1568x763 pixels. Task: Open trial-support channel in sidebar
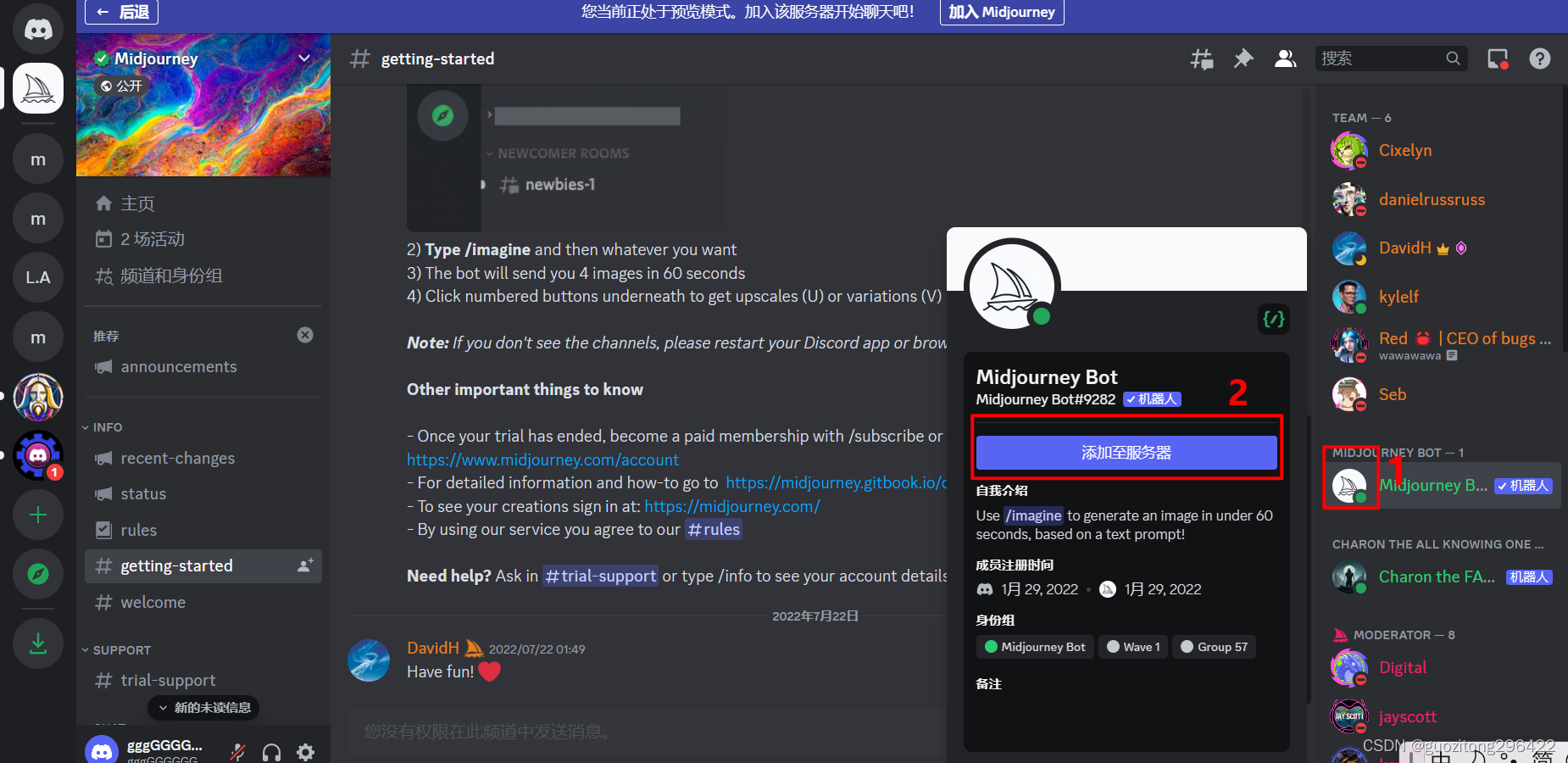click(203, 680)
